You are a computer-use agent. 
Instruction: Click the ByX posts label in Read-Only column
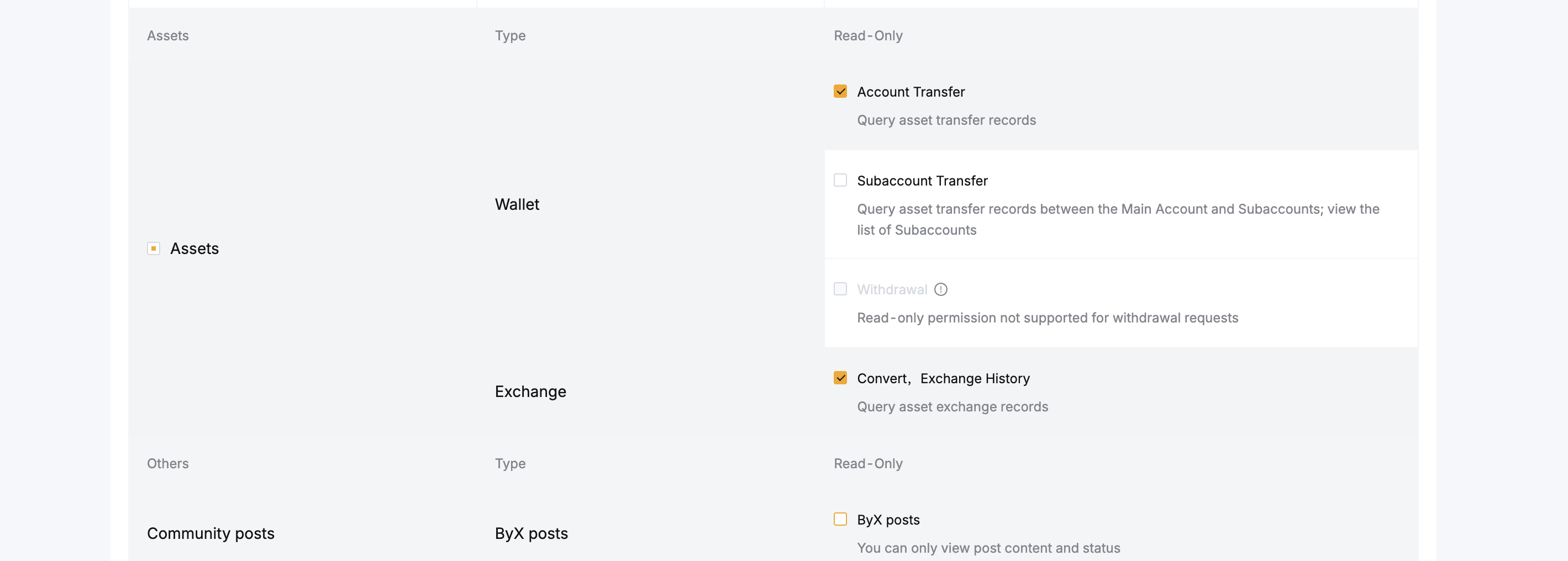(888, 520)
